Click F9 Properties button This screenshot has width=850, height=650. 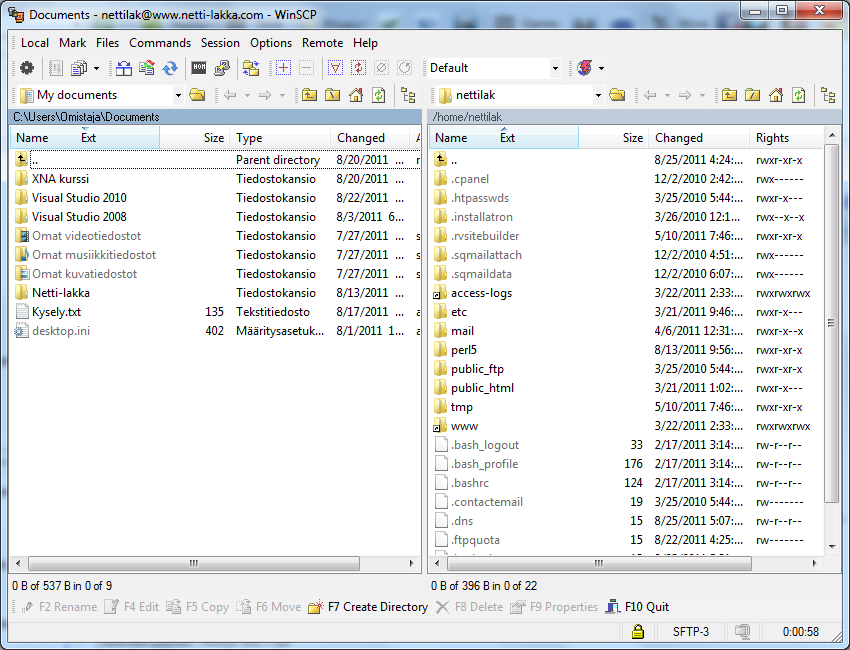(x=554, y=607)
